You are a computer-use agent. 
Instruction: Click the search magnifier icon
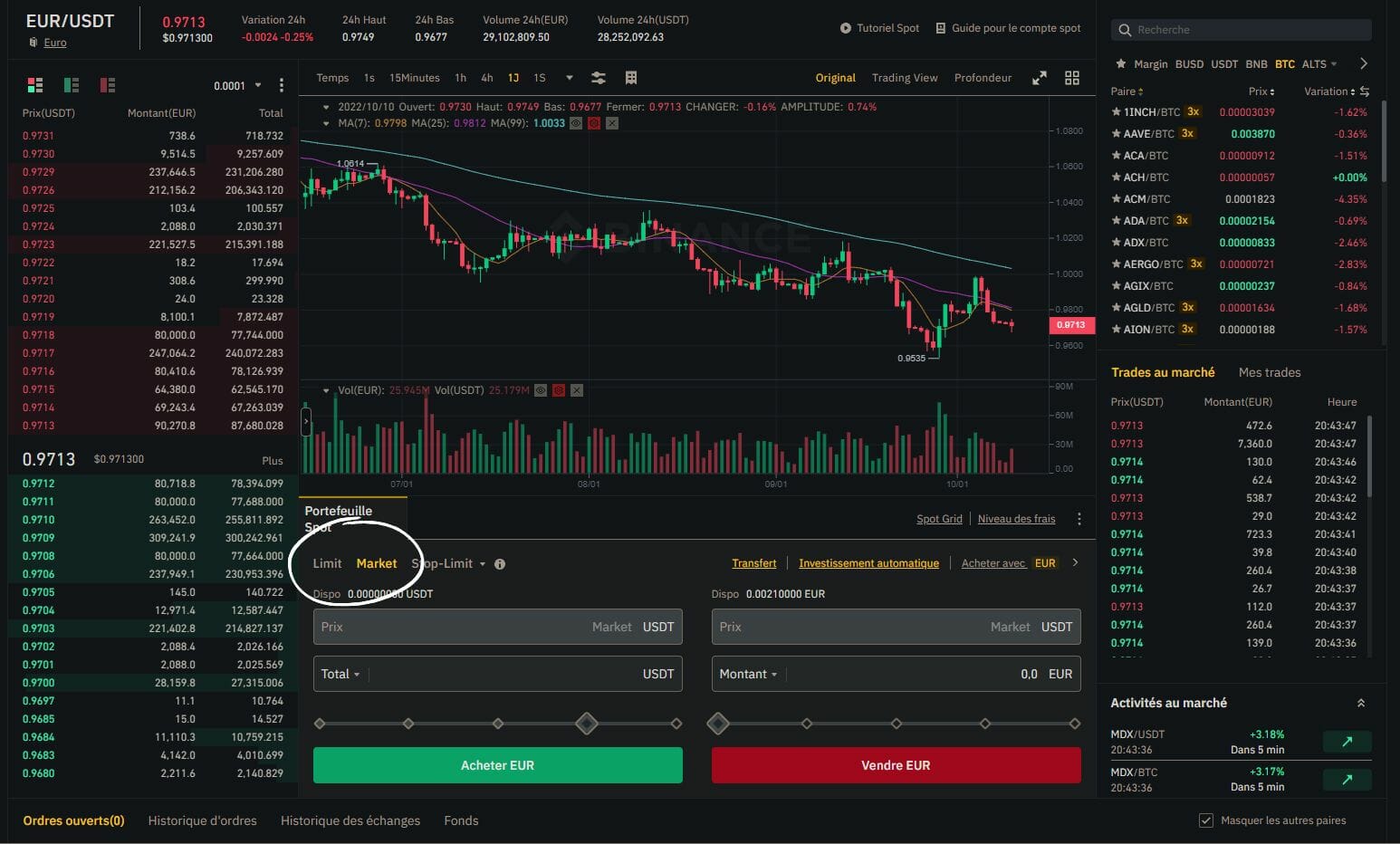1125,30
